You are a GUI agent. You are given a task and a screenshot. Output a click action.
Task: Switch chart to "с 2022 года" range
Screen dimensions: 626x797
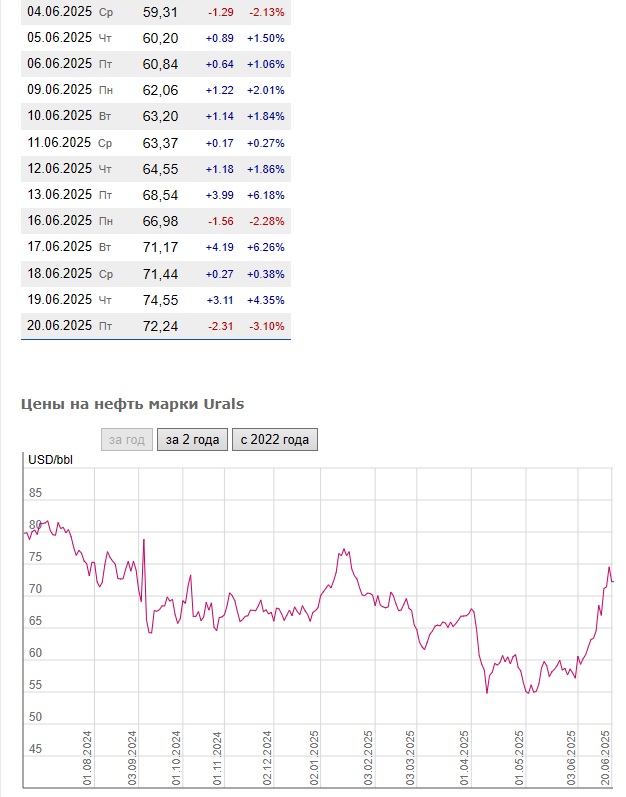coord(274,439)
